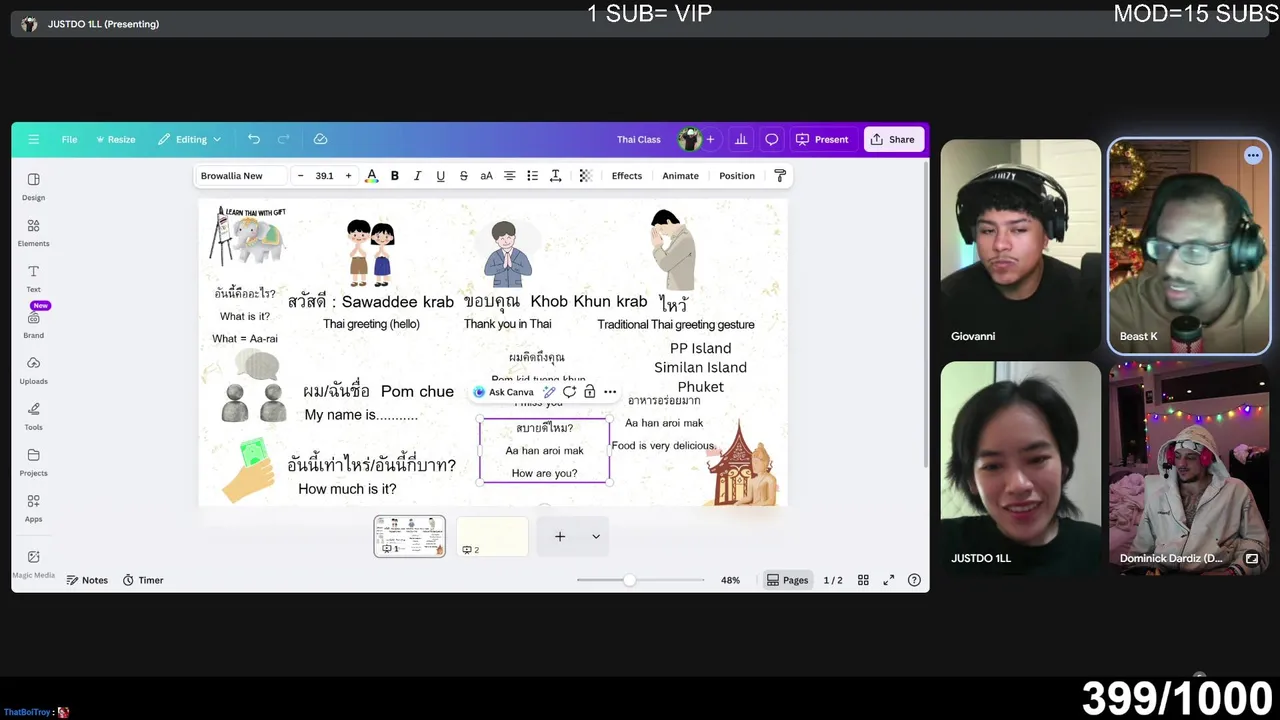1280x720 pixels.
Task: Open the more options ellipsis on floating toolbar
Action: click(610, 392)
